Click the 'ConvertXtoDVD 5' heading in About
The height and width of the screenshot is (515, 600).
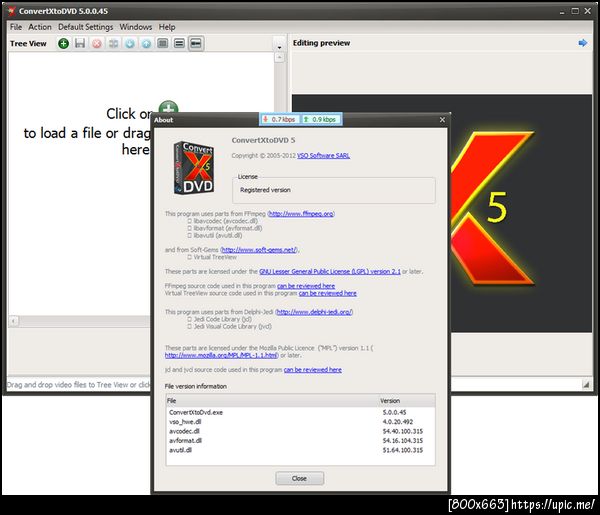point(263,140)
